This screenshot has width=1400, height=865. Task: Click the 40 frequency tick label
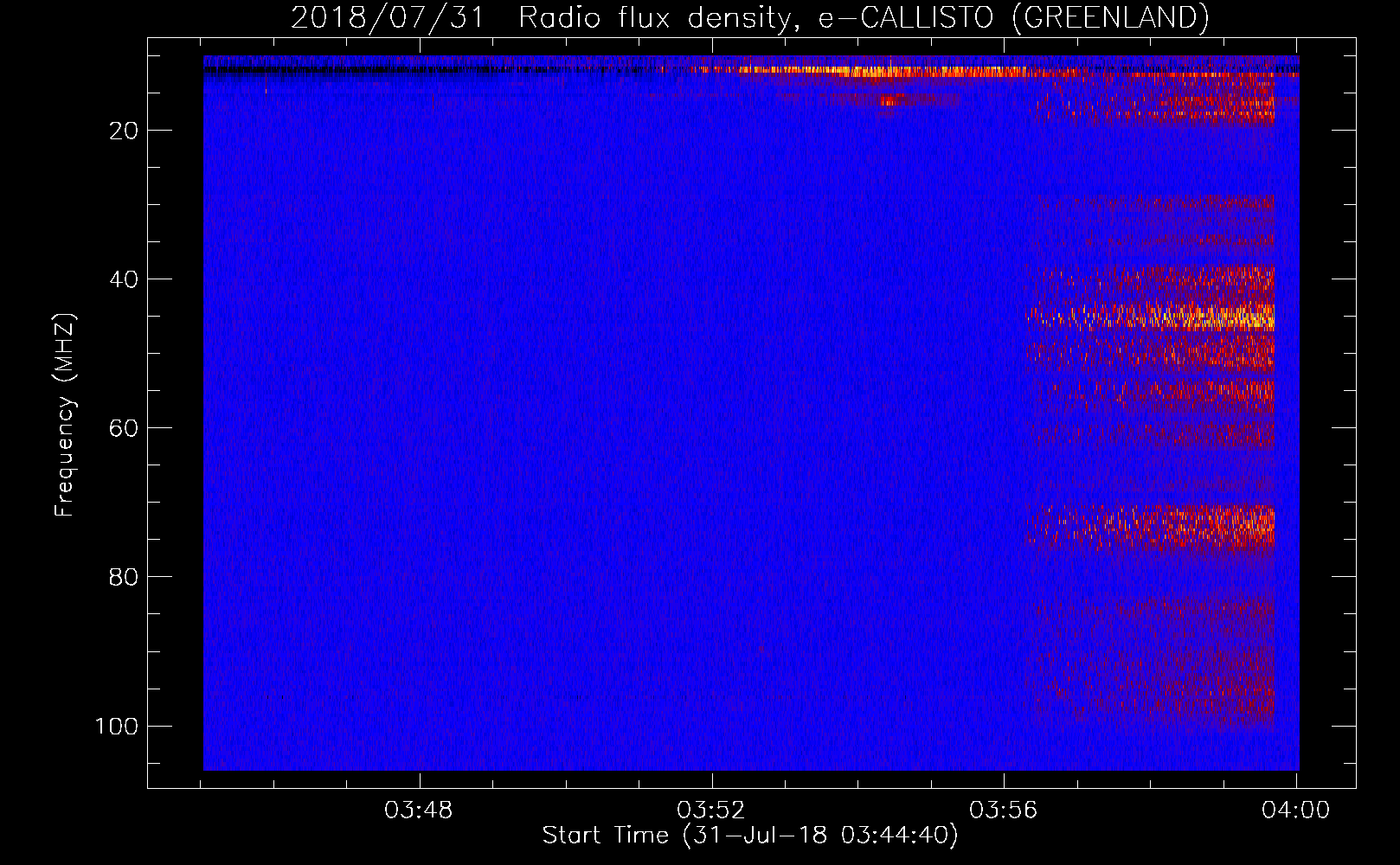click(x=124, y=279)
